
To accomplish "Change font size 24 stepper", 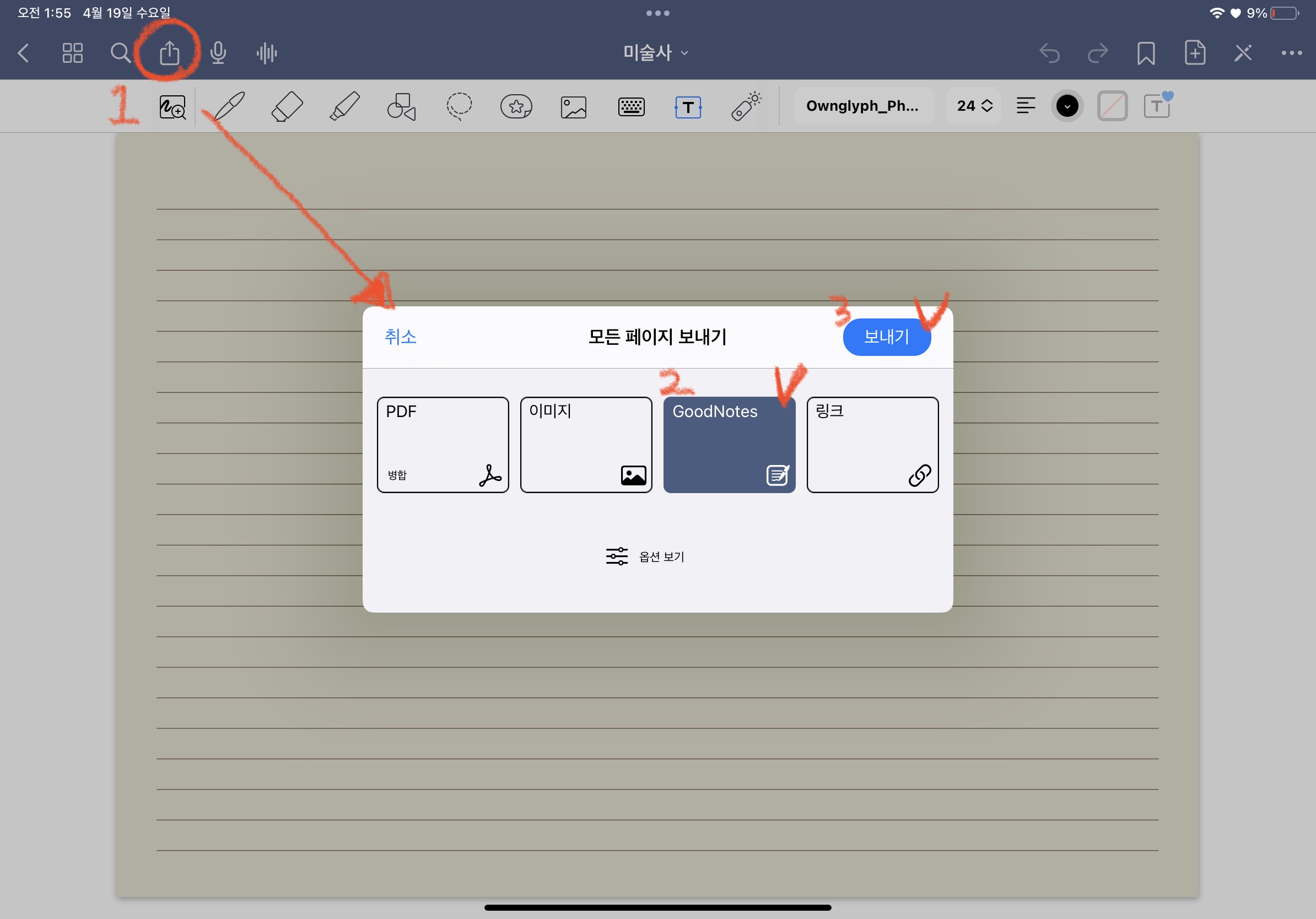I will [974, 106].
